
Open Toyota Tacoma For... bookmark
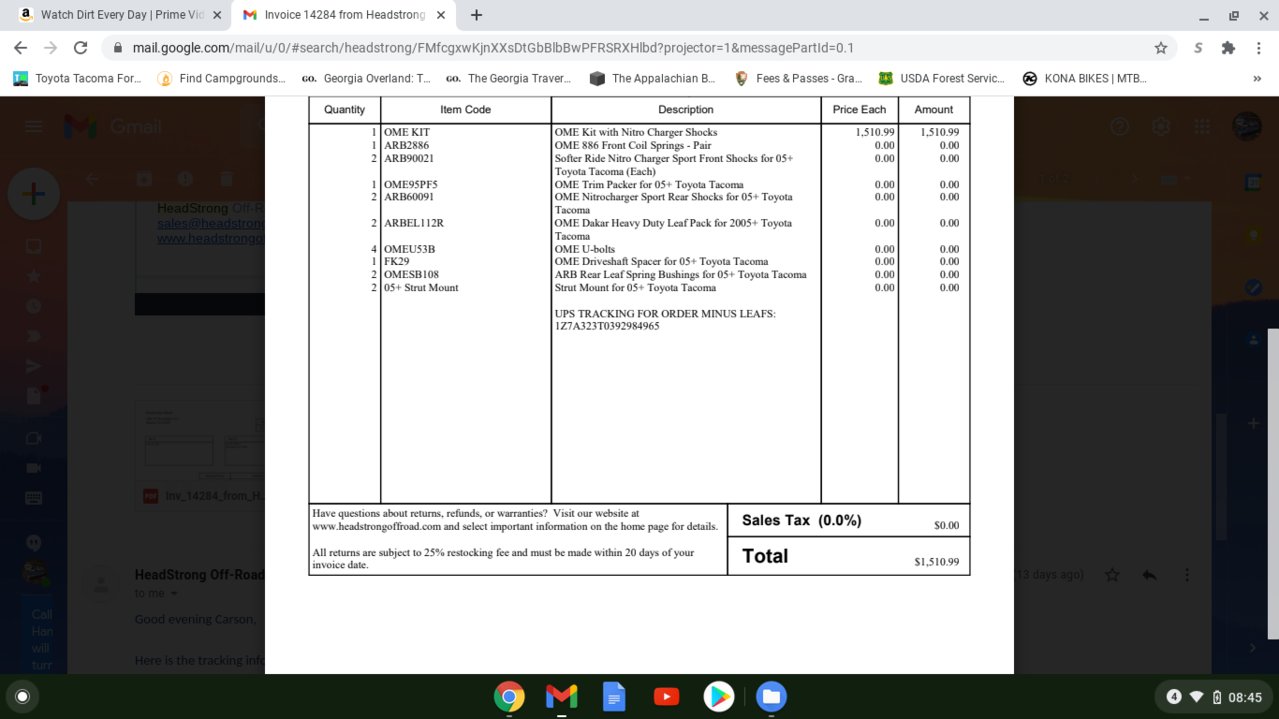78,78
